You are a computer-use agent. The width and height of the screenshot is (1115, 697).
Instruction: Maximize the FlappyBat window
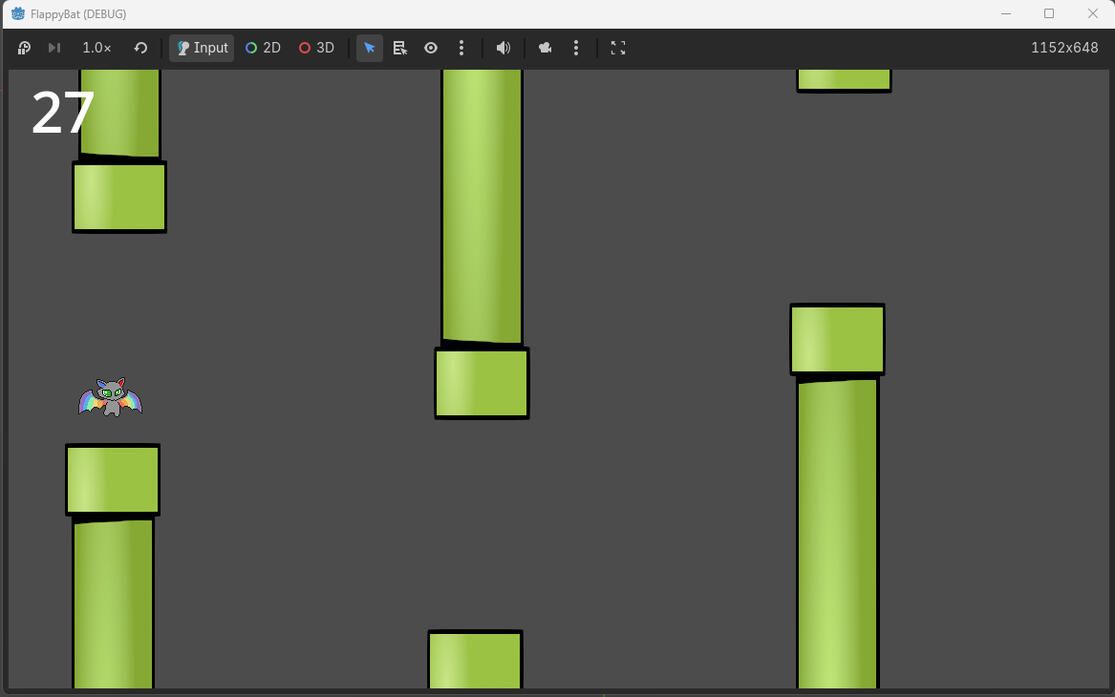(x=1049, y=14)
